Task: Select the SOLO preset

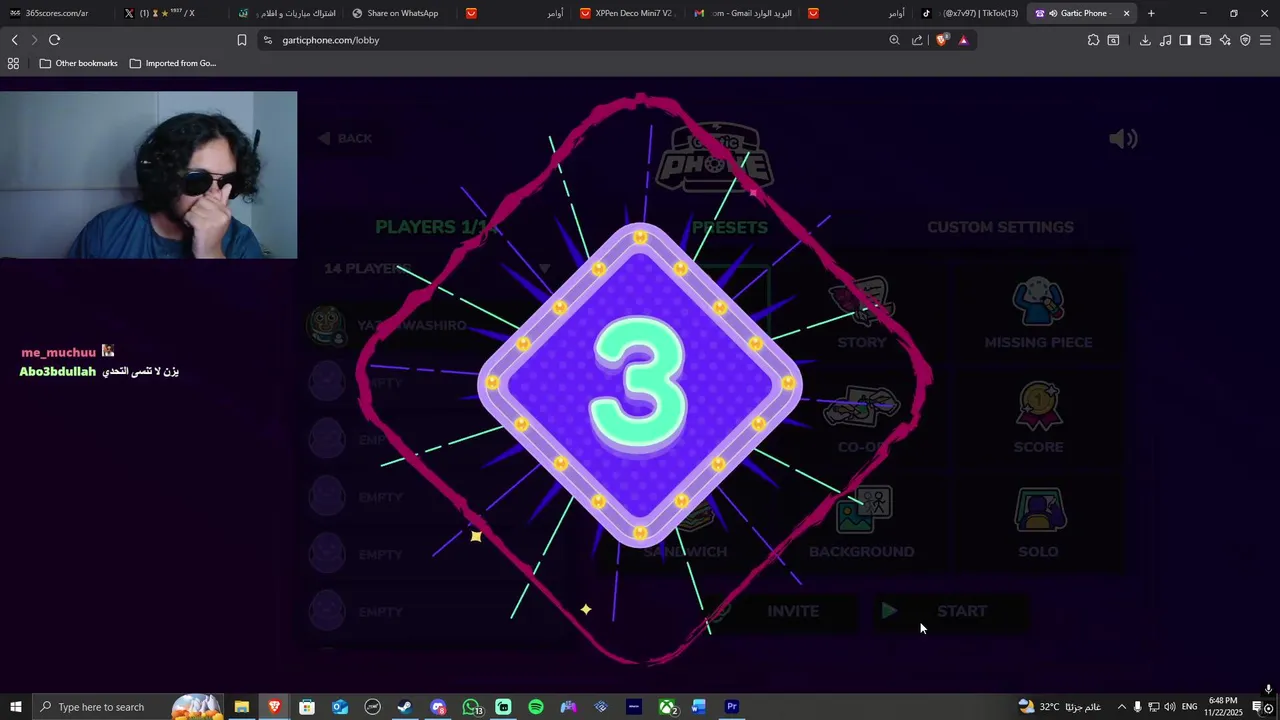Action: pos(1038,524)
